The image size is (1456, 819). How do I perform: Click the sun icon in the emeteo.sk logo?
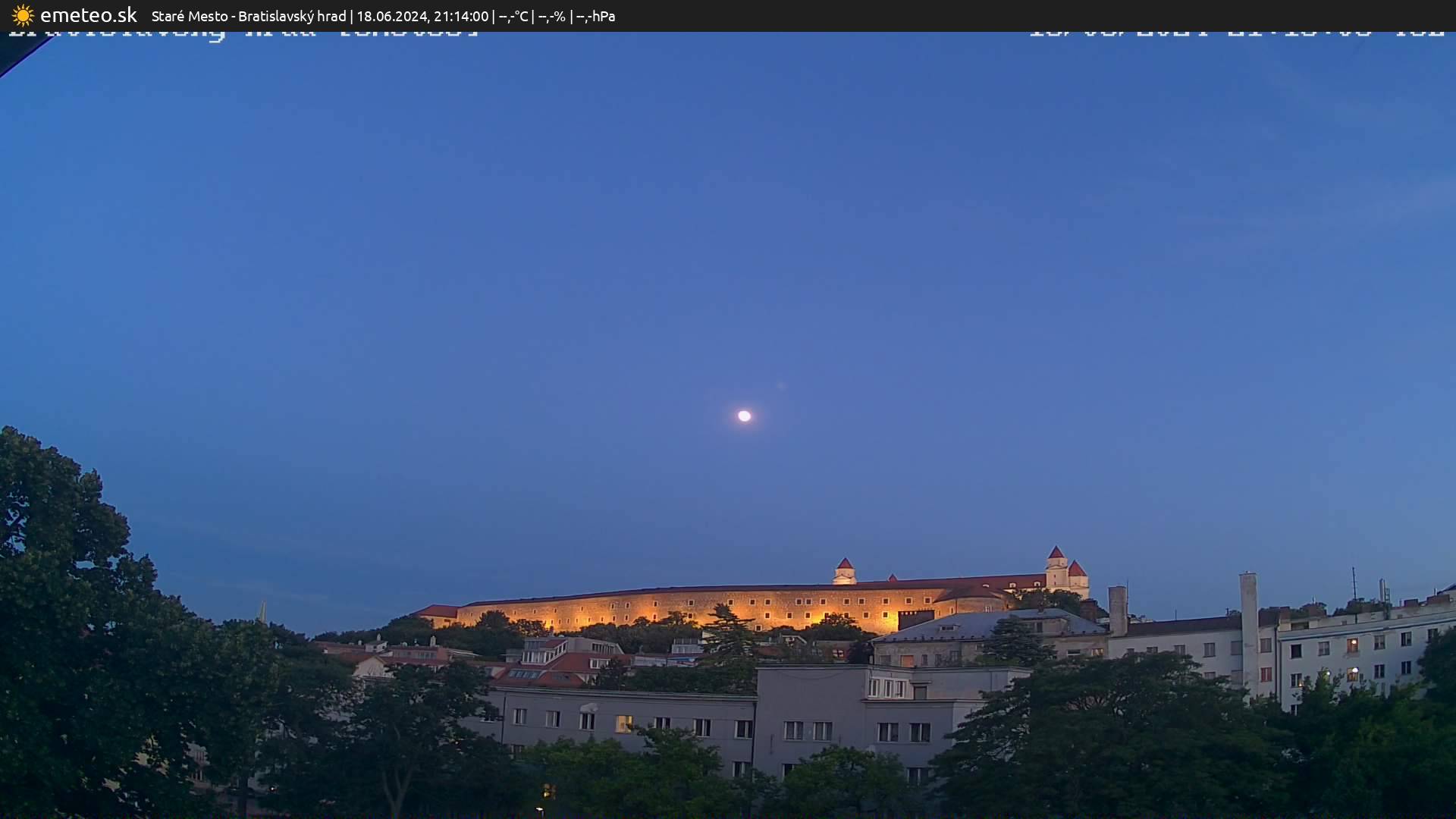click(23, 15)
